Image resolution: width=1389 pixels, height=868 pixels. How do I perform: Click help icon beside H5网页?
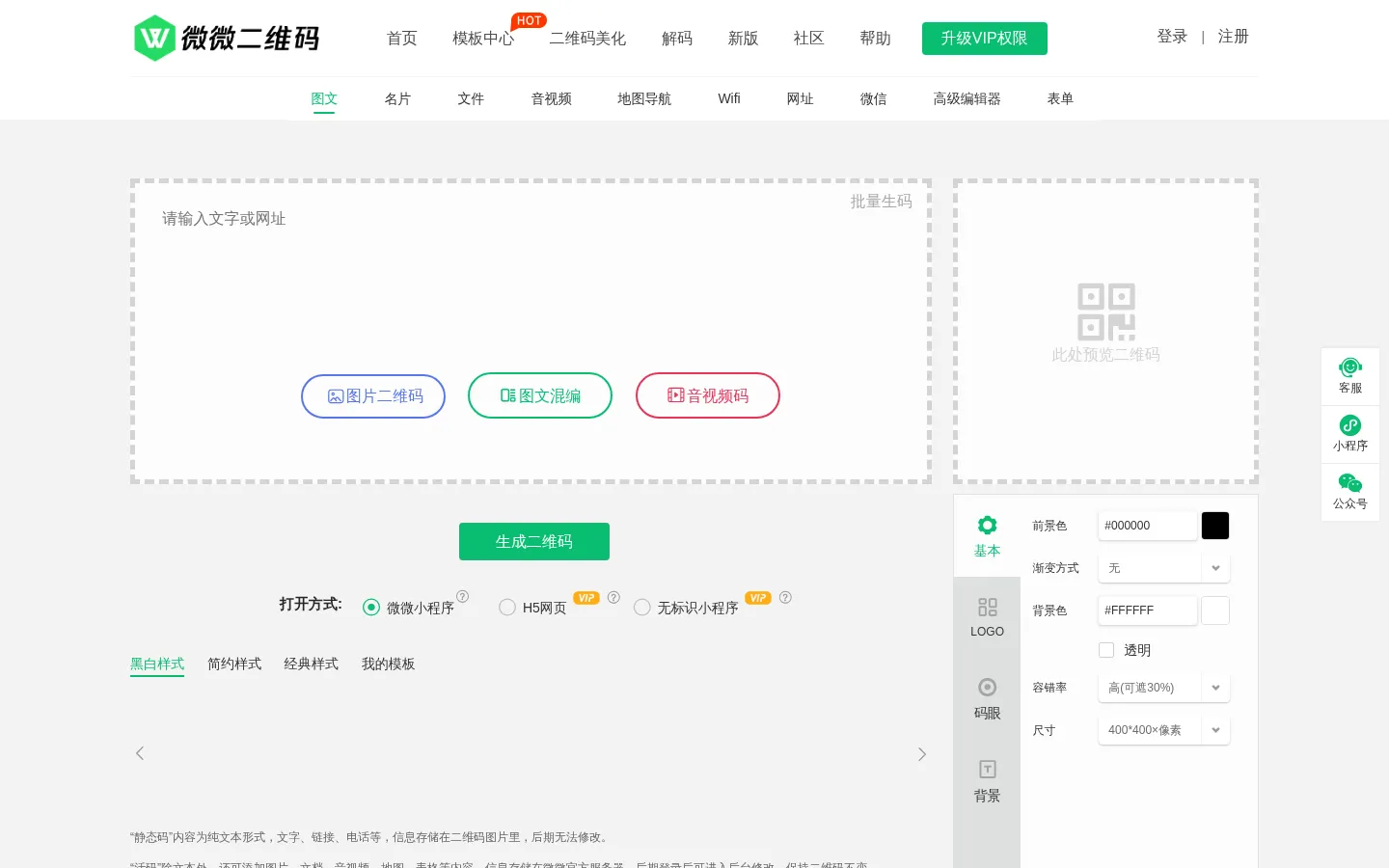point(613,597)
